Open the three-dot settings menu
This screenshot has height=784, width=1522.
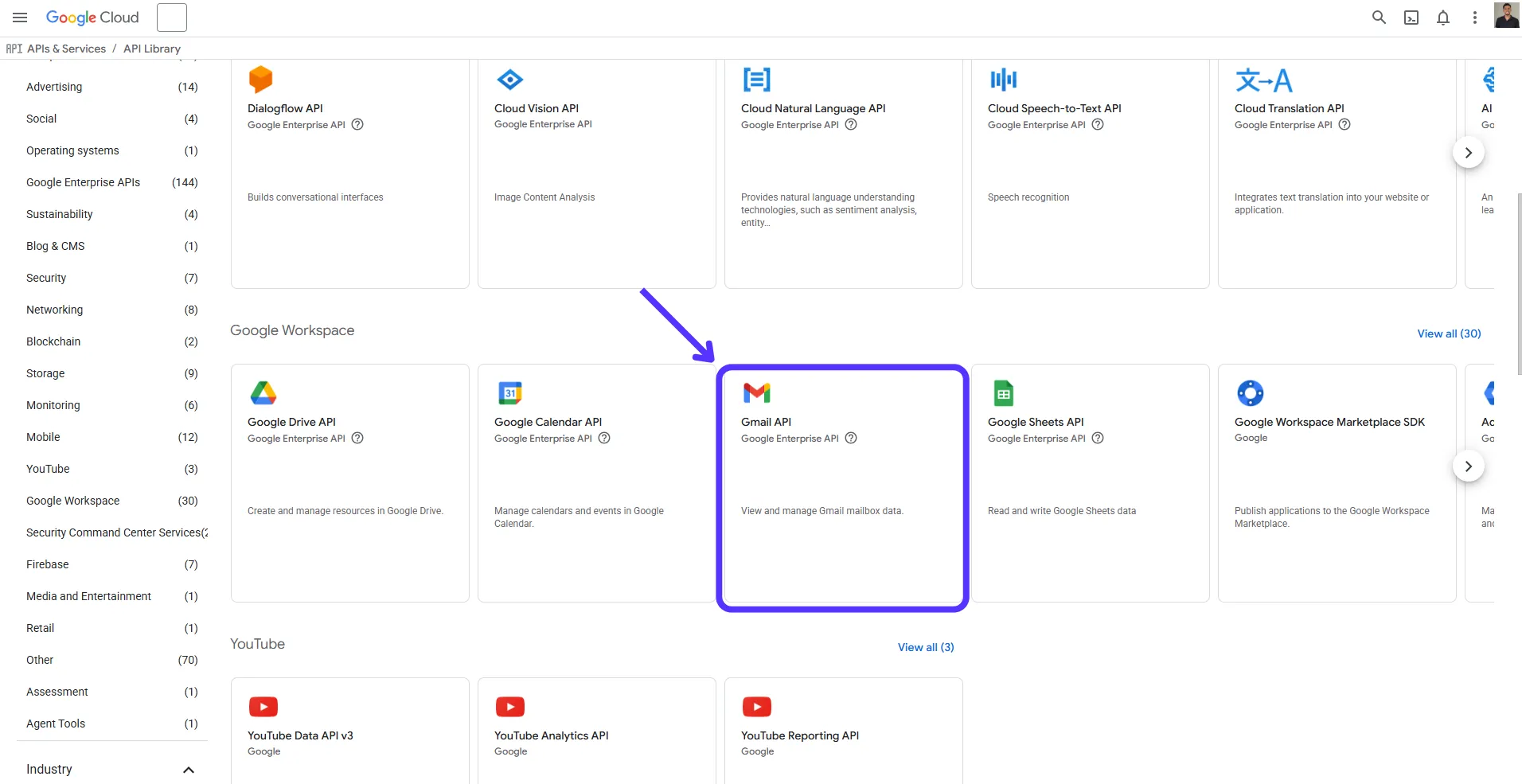pyautogui.click(x=1475, y=18)
